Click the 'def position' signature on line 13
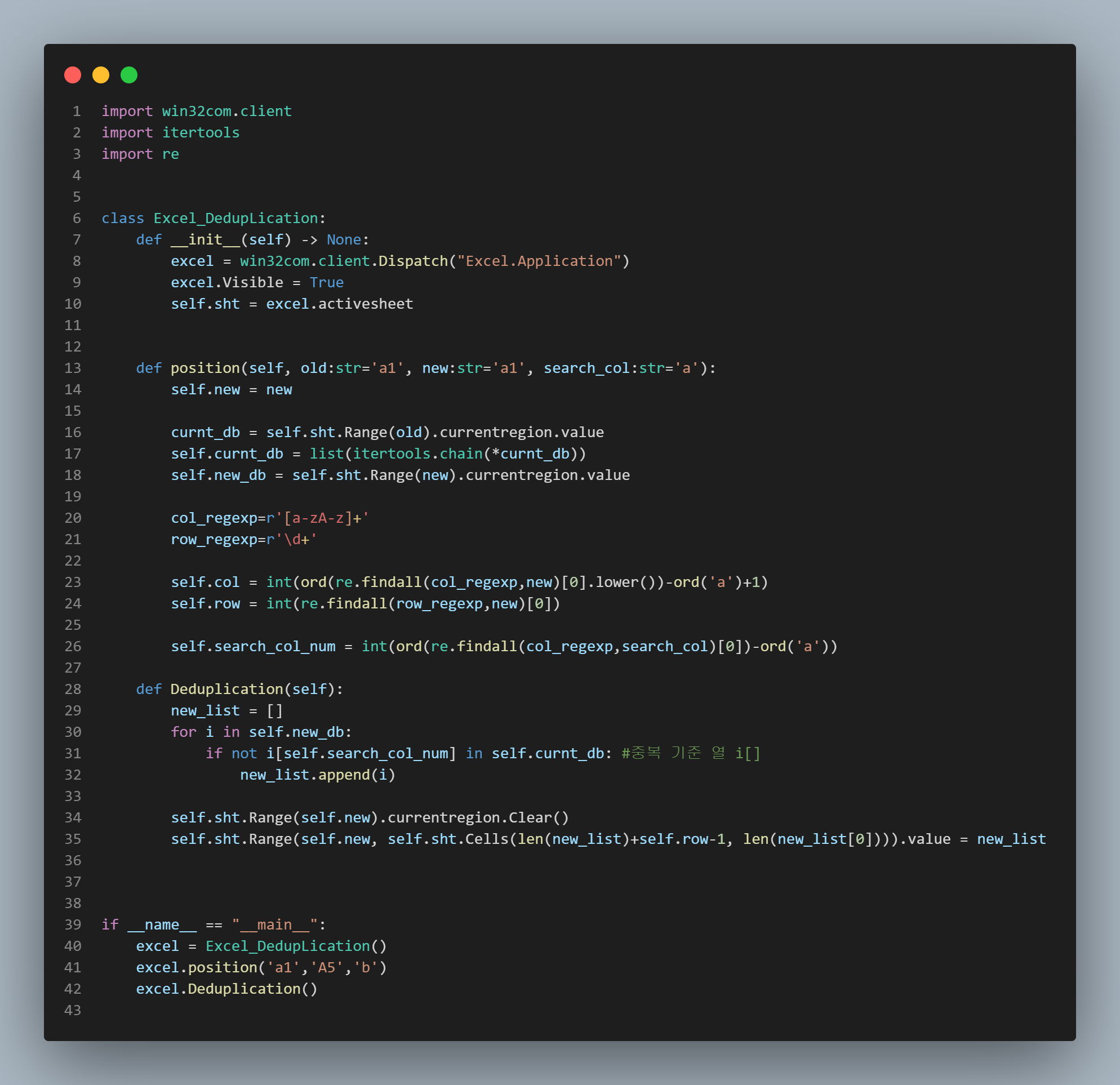Viewport: 1120px width, 1085px height. [426, 368]
